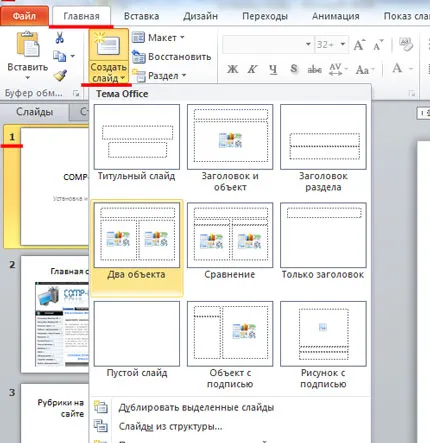Switch to the Вставка tab
430x443 pixels.
(141, 16)
